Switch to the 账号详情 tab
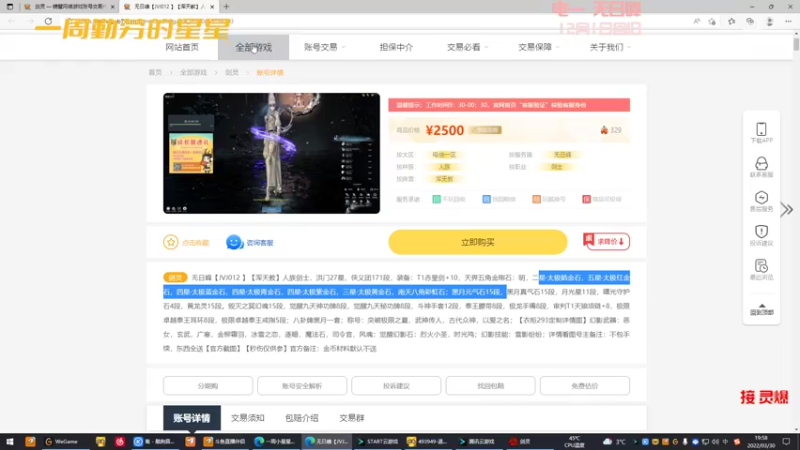This screenshot has width=800, height=450. point(192,418)
